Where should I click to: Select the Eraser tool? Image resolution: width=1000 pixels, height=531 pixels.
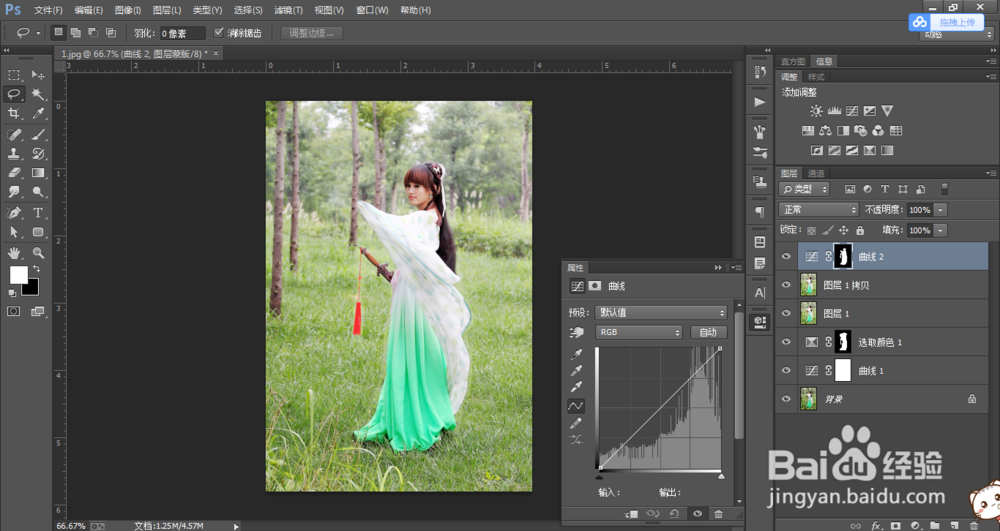click(x=14, y=173)
